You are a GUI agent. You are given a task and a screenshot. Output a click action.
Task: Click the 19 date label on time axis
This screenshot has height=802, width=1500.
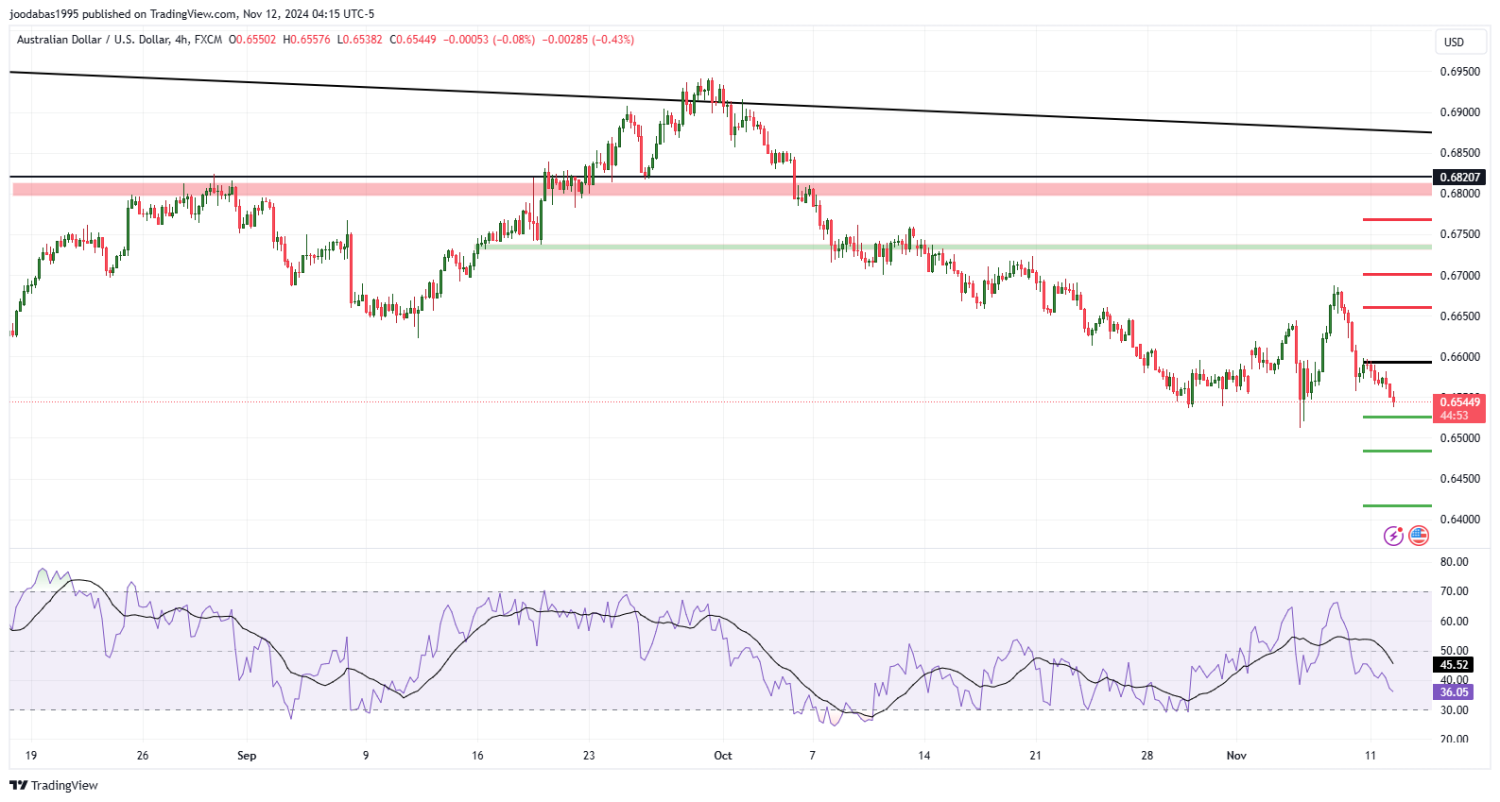coord(30,757)
